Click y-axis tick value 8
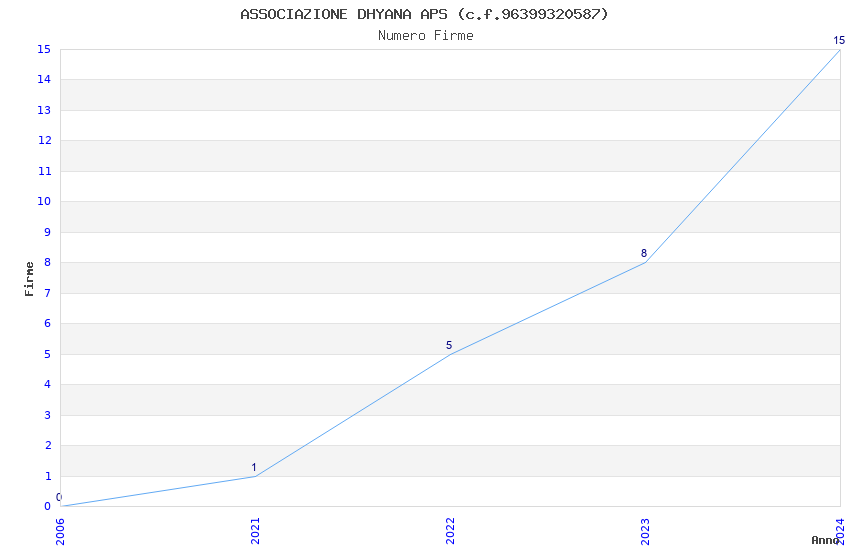 pyautogui.click(x=48, y=262)
